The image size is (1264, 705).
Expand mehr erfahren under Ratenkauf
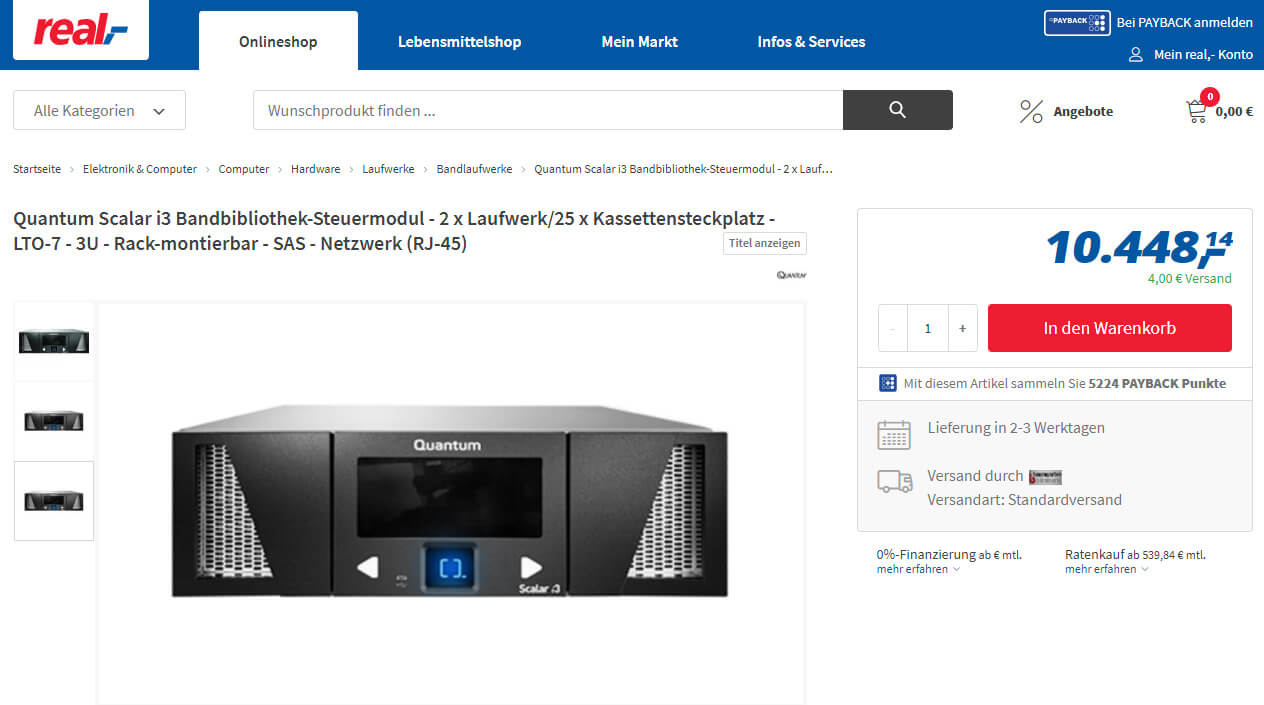(x=1106, y=569)
